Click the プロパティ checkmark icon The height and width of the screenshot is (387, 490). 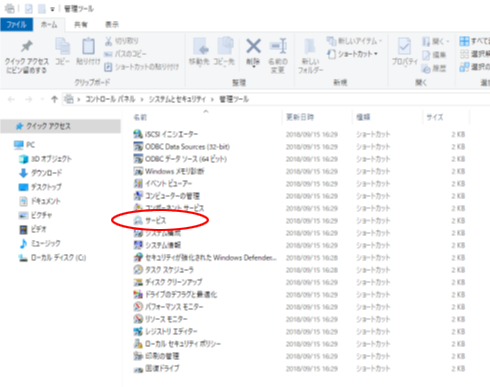click(x=404, y=46)
